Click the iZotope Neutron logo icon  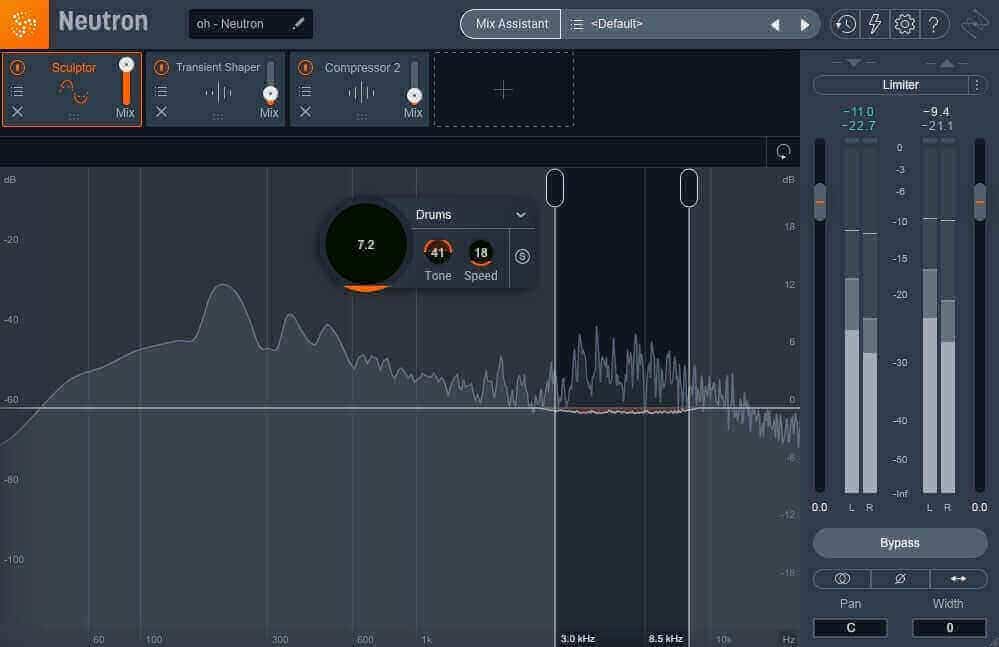point(24,24)
